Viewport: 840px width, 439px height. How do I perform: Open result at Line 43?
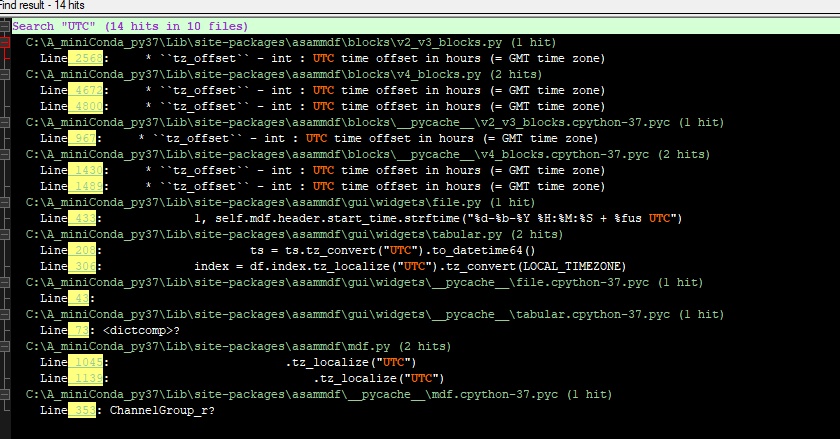(x=68, y=299)
